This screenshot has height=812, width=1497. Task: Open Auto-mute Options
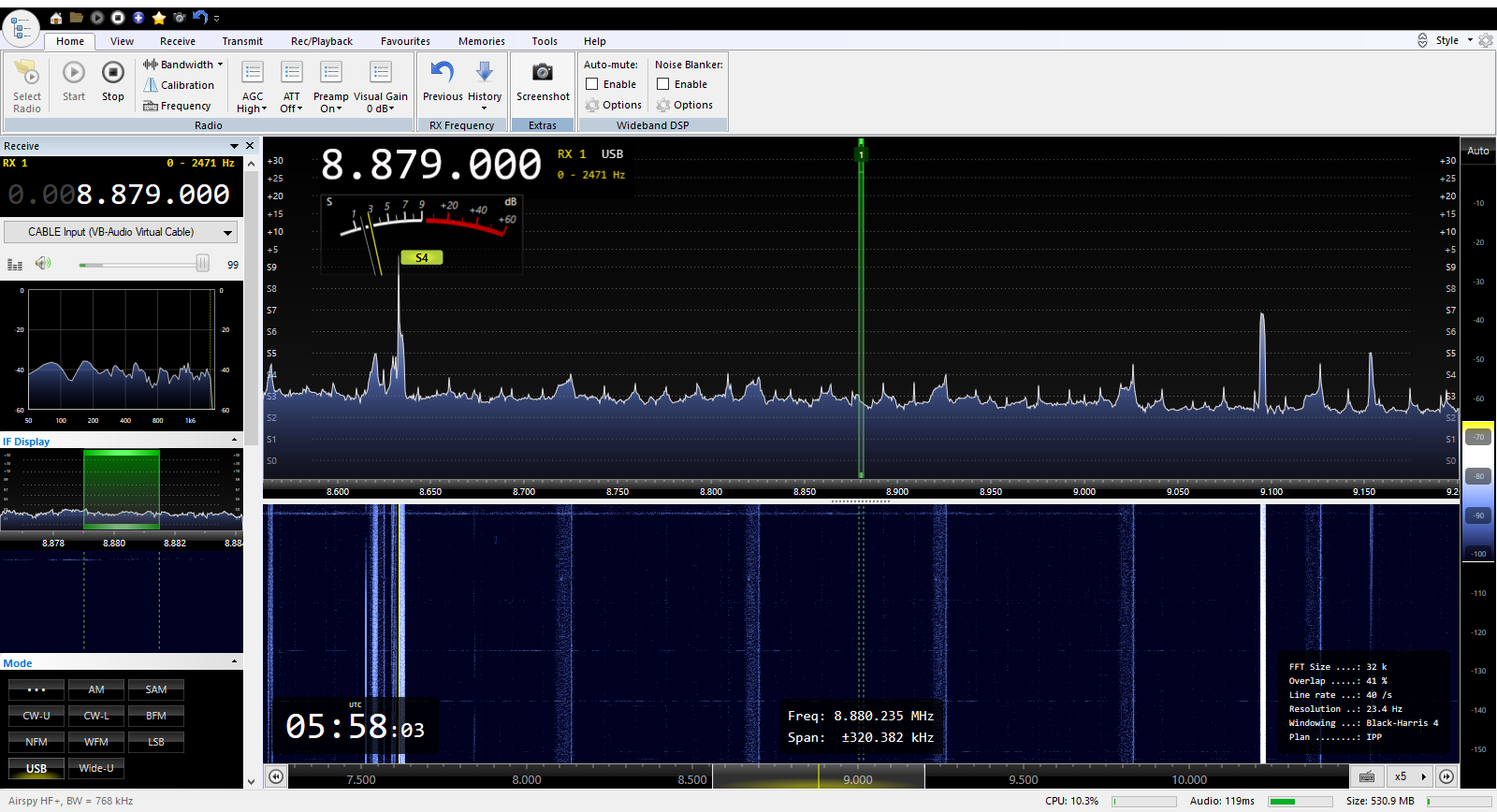pyautogui.click(x=614, y=105)
